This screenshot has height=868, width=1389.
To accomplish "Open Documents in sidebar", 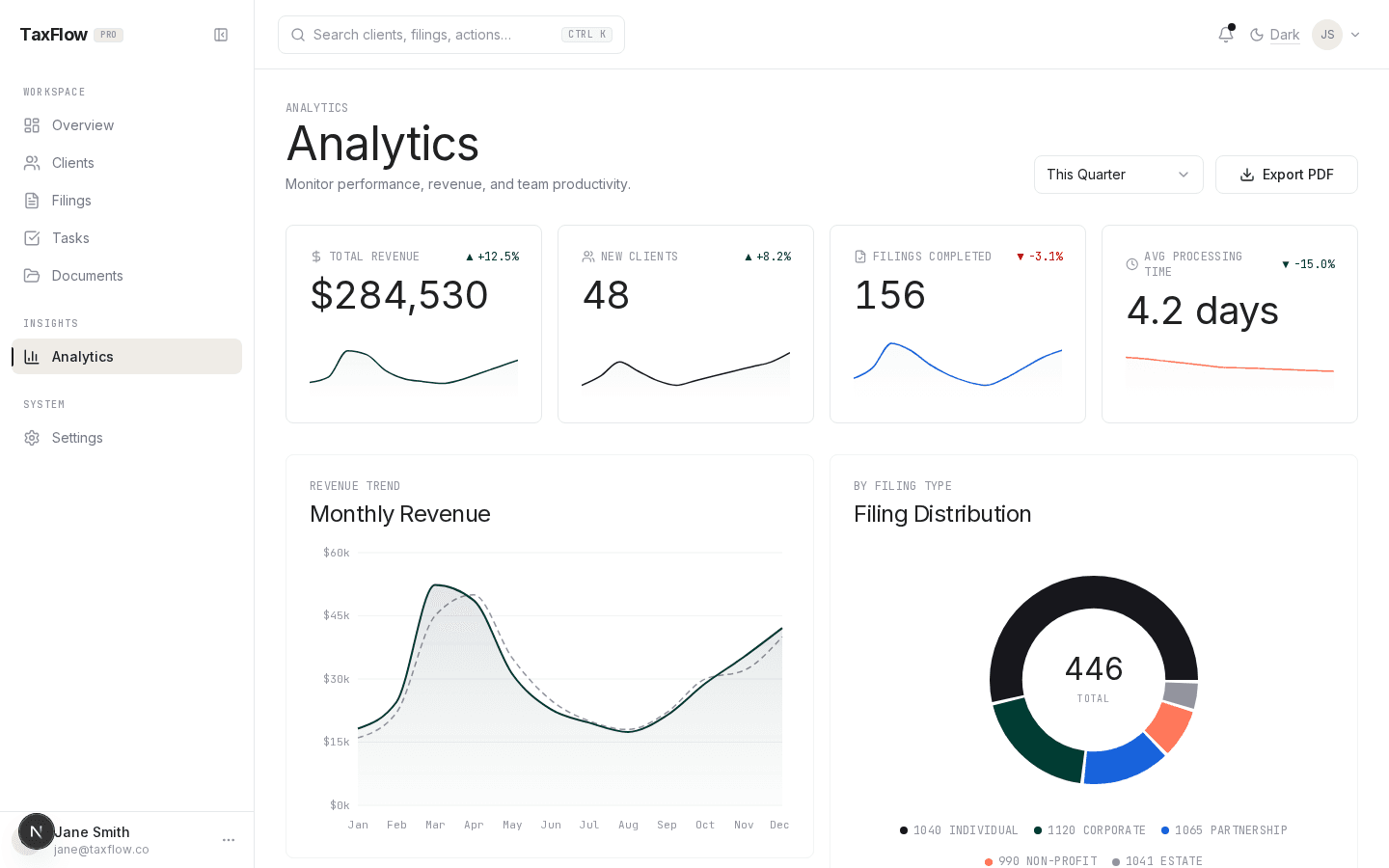I will coord(127,276).
